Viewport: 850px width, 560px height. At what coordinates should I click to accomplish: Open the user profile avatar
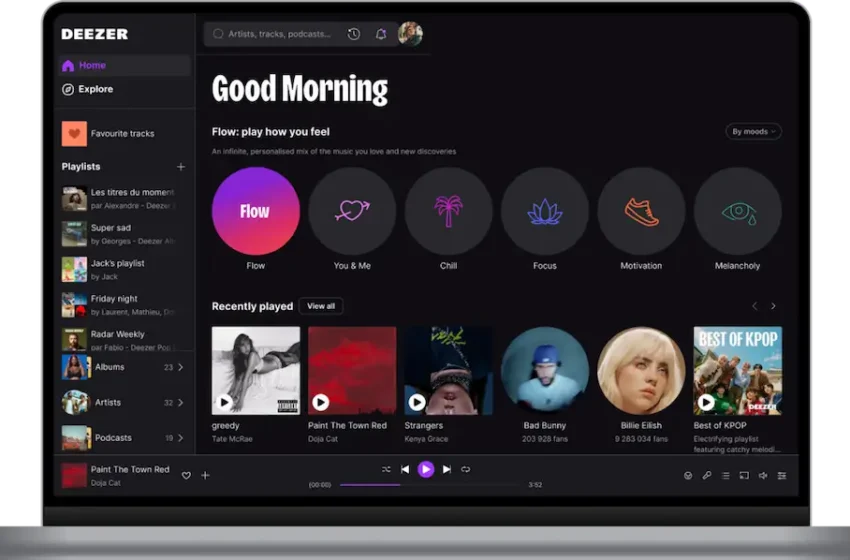[x=410, y=34]
